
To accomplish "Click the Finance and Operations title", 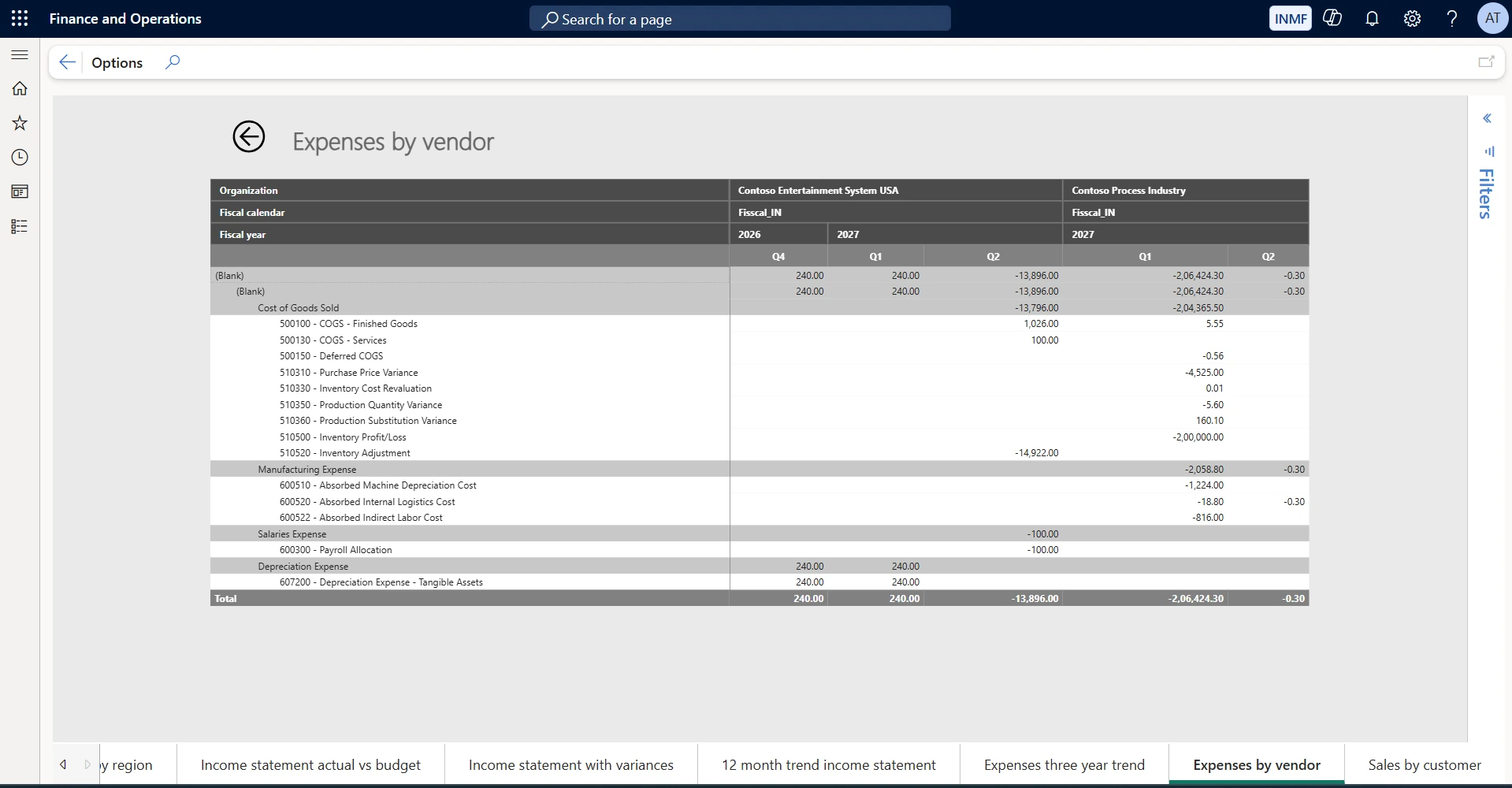I will (x=125, y=19).
